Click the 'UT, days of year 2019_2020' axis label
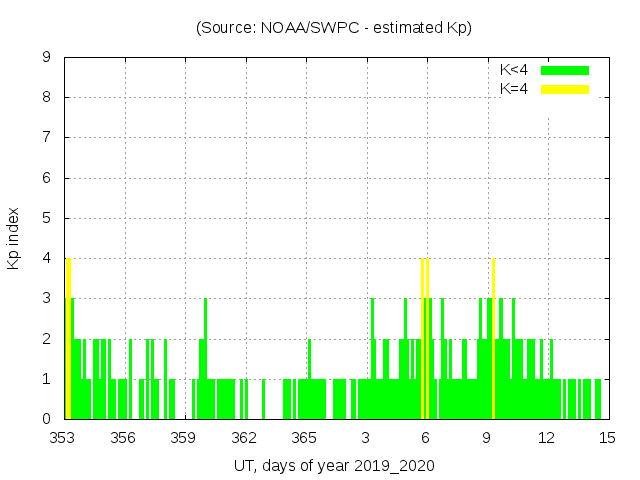This screenshot has width=640, height=480. tap(334, 466)
